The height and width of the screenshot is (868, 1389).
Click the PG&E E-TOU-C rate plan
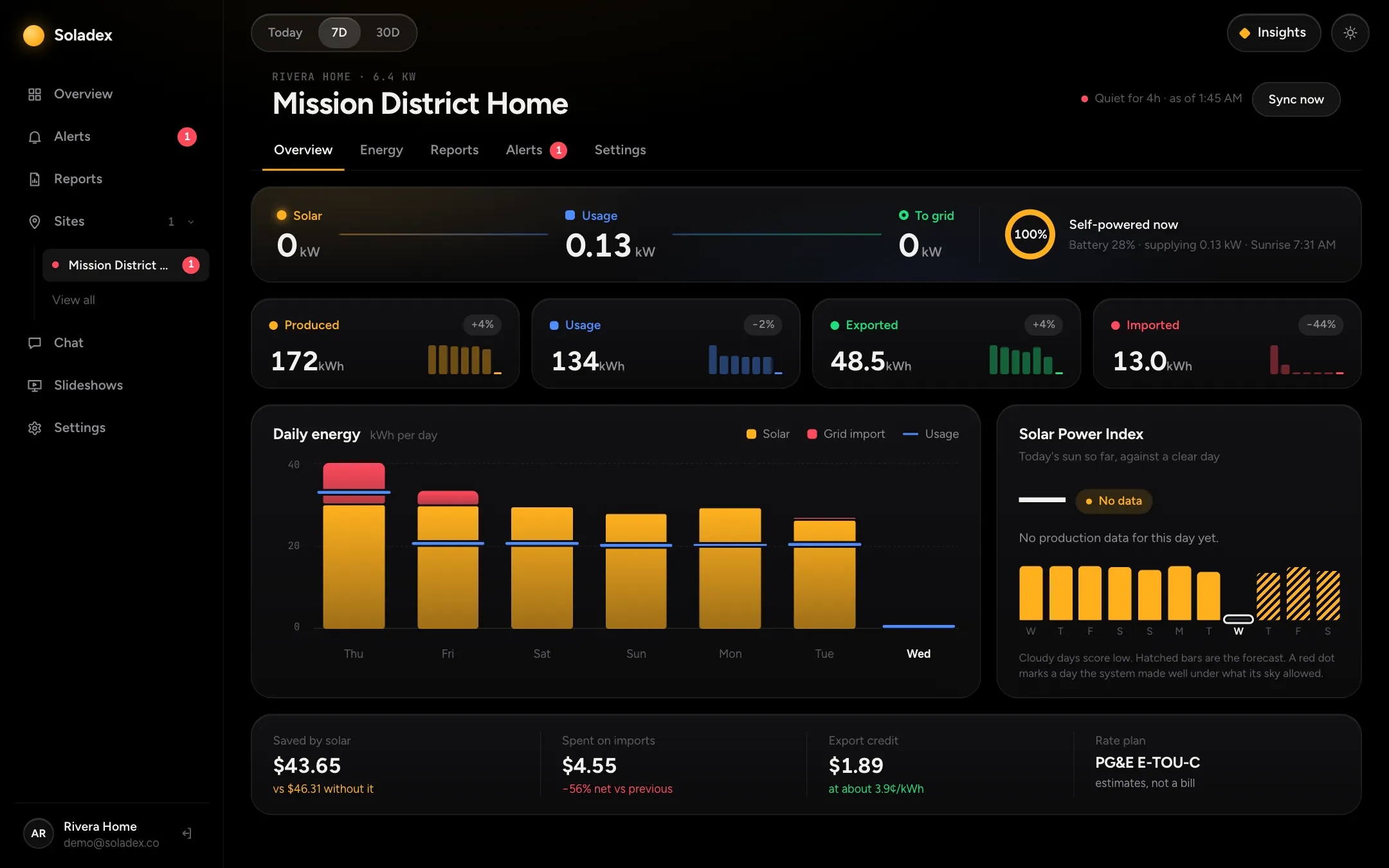pos(1147,763)
